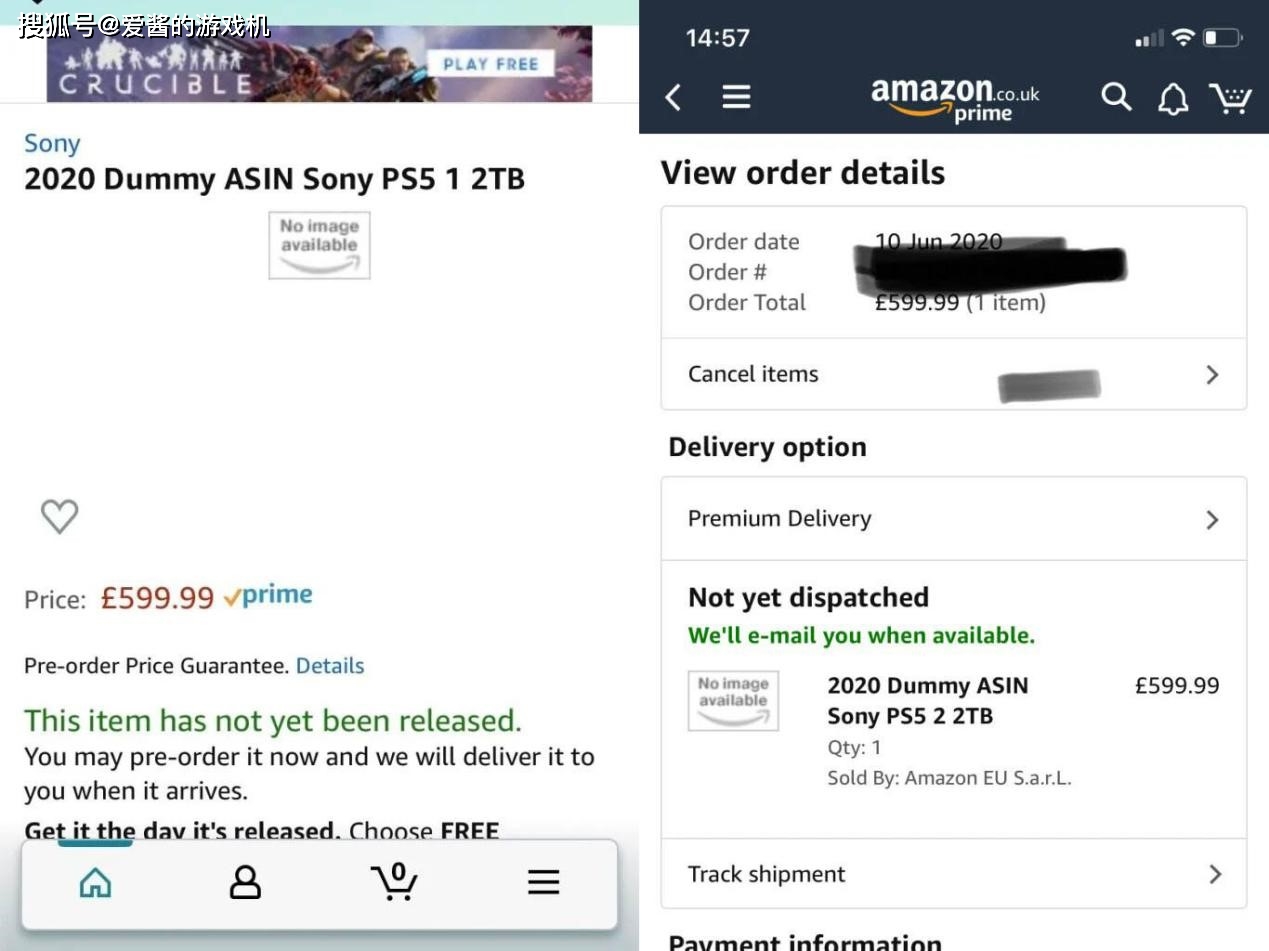Open notifications bell icon
Image resolution: width=1269 pixels, height=951 pixels.
pyautogui.click(x=1173, y=98)
